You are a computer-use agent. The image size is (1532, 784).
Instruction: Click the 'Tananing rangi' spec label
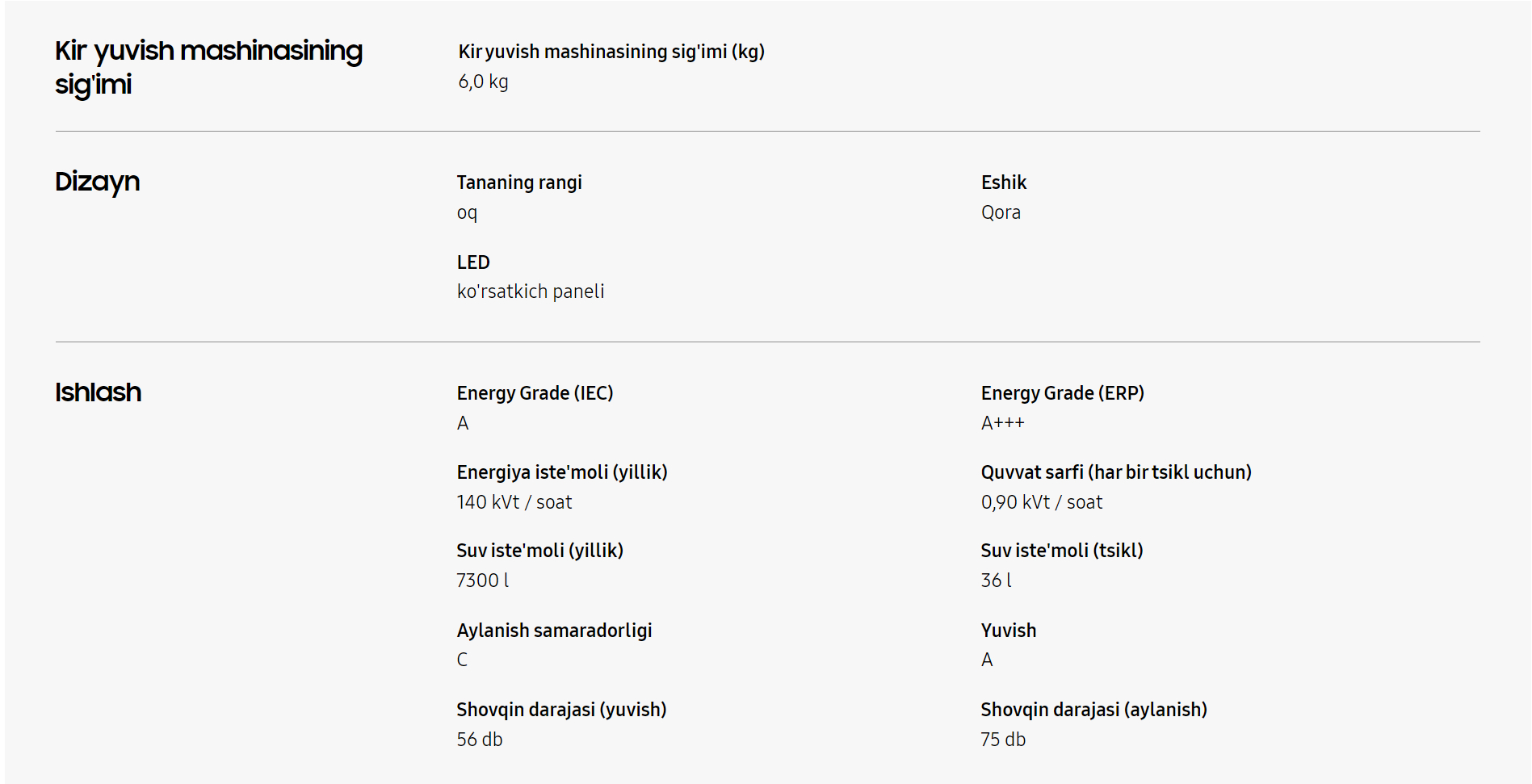pos(518,182)
